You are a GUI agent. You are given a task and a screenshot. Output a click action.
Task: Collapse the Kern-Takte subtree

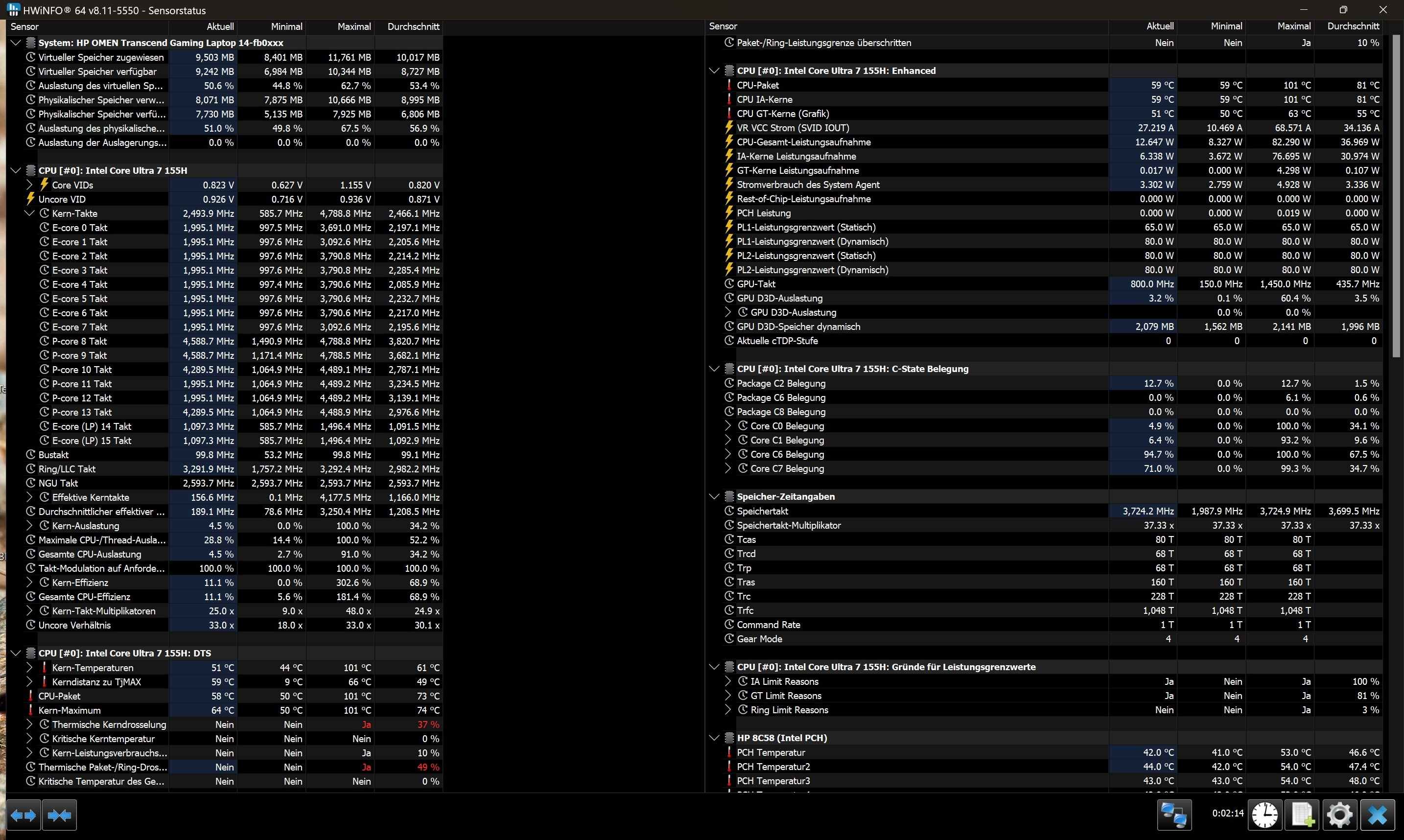29,213
